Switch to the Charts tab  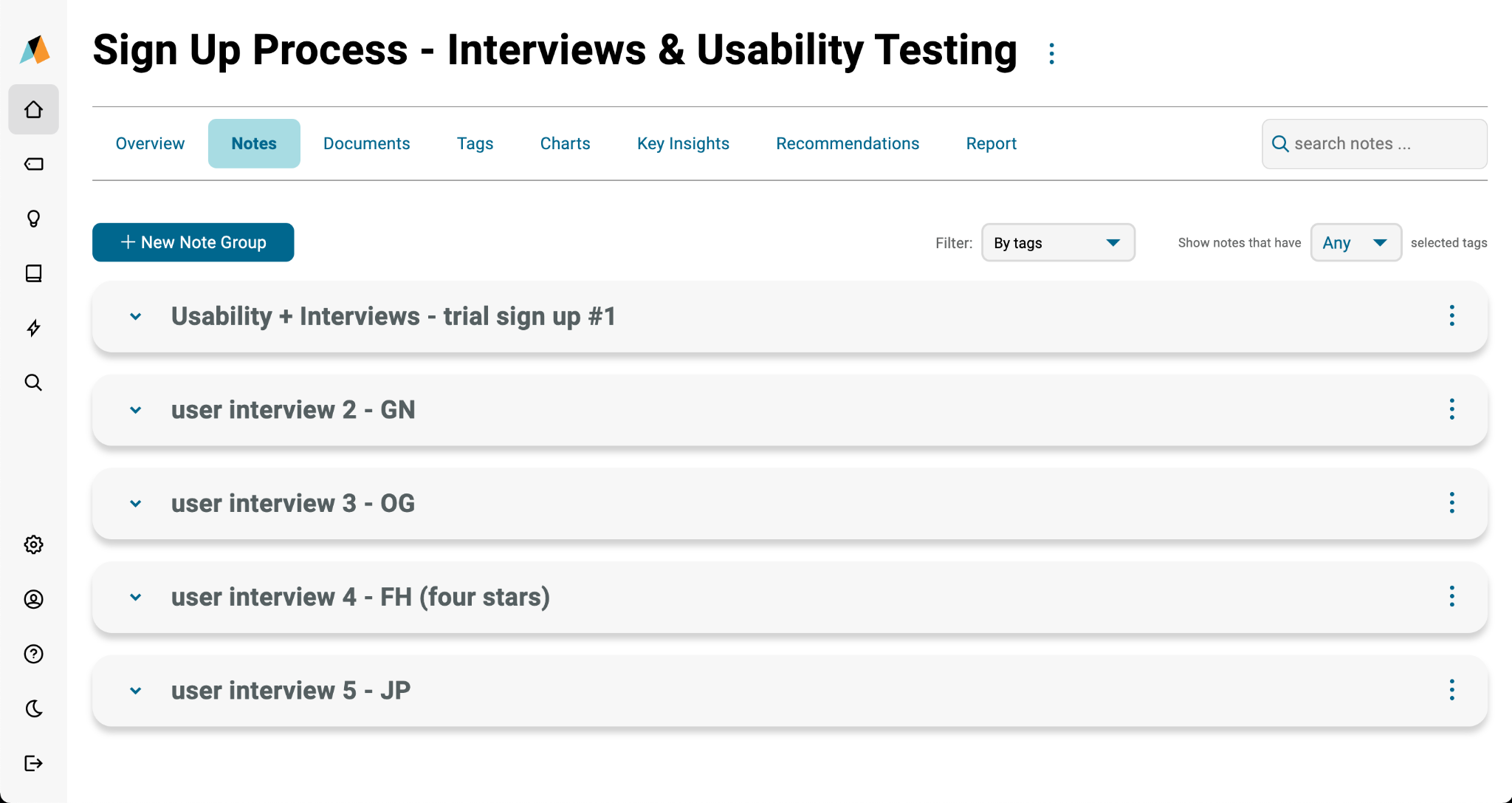click(x=565, y=143)
